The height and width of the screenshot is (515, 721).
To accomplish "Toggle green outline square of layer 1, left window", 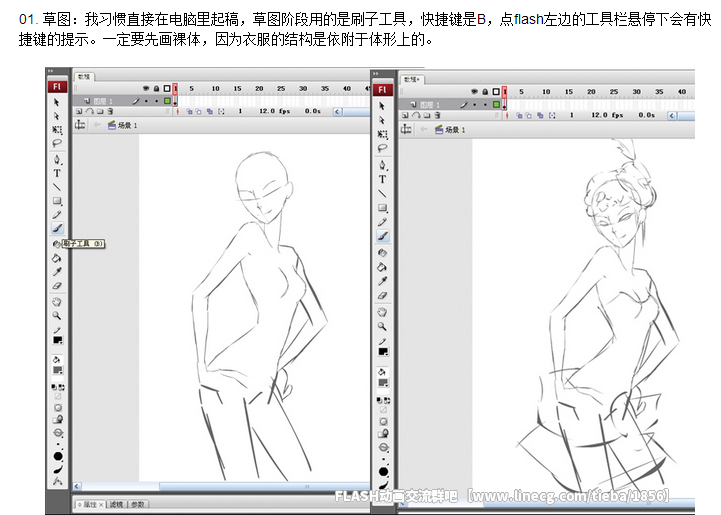I will (x=167, y=101).
